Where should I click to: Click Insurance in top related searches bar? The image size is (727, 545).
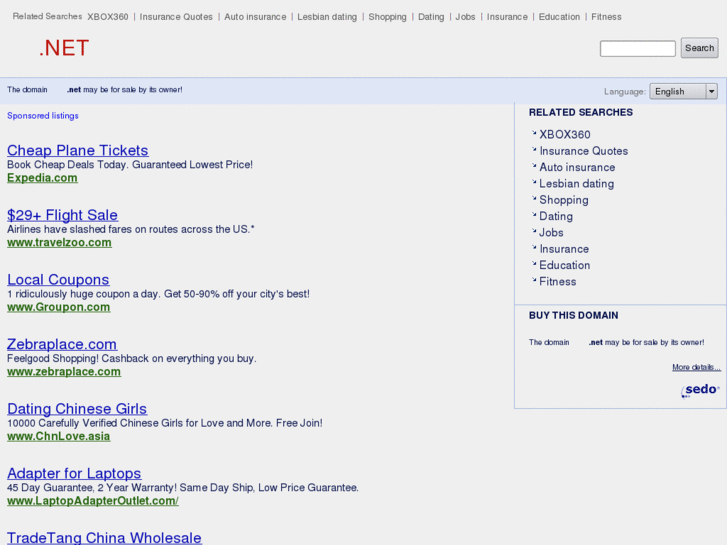coord(507,17)
